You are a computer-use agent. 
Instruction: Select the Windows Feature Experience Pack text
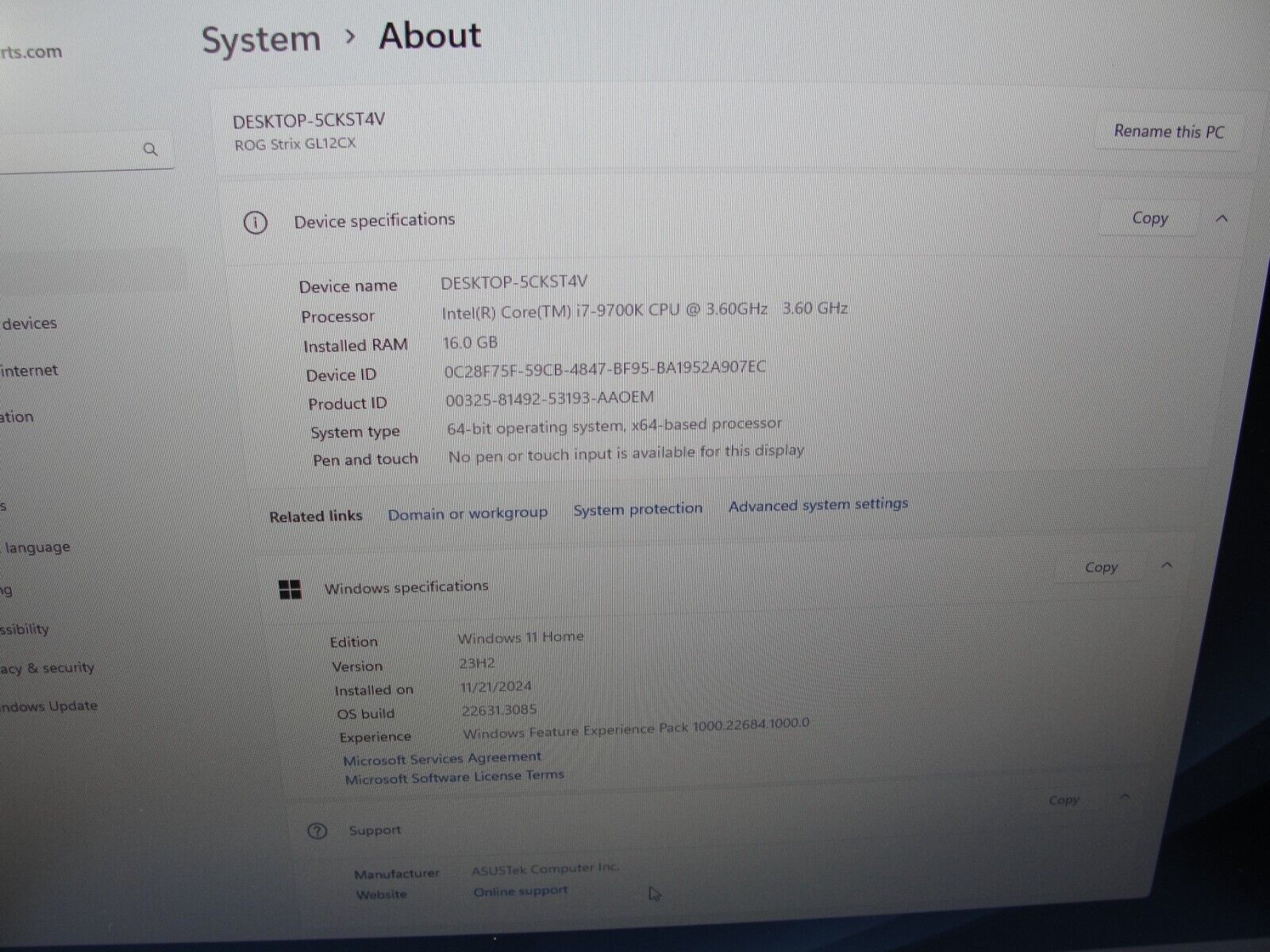click(x=636, y=728)
